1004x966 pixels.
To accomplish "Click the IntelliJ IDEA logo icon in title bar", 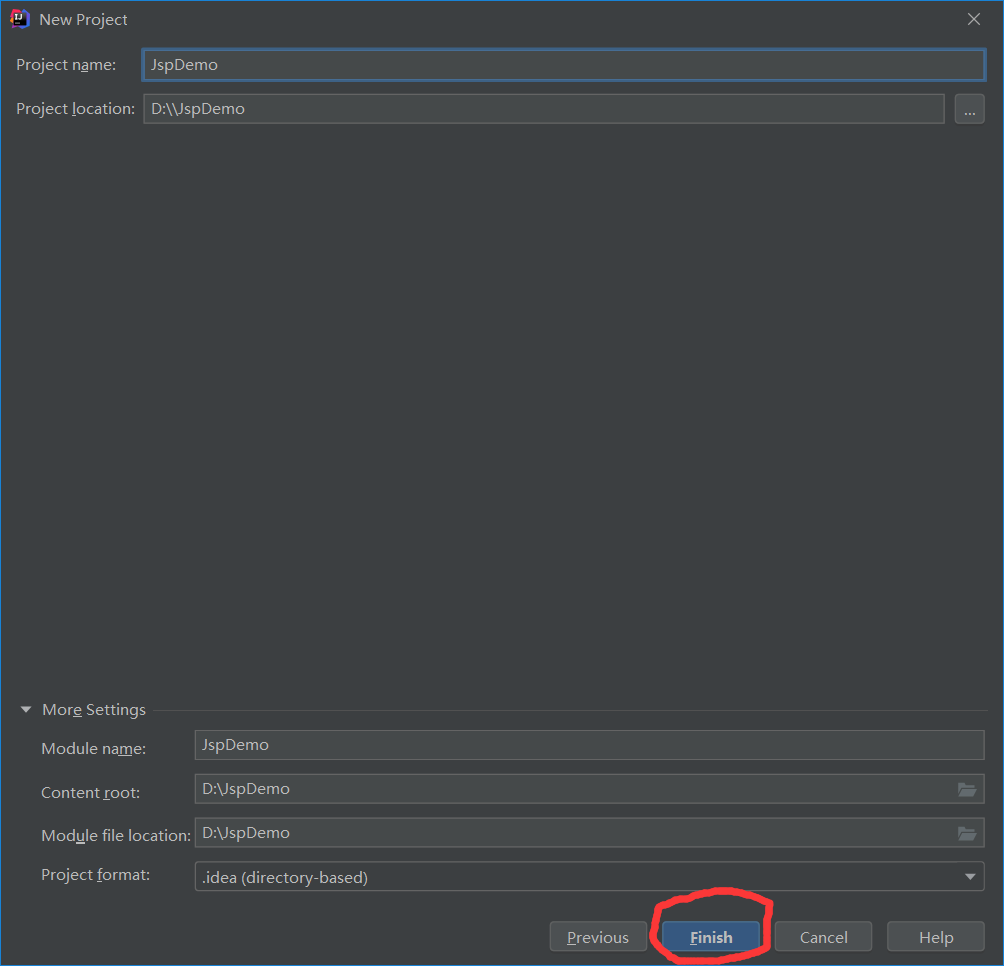I will [x=20, y=19].
